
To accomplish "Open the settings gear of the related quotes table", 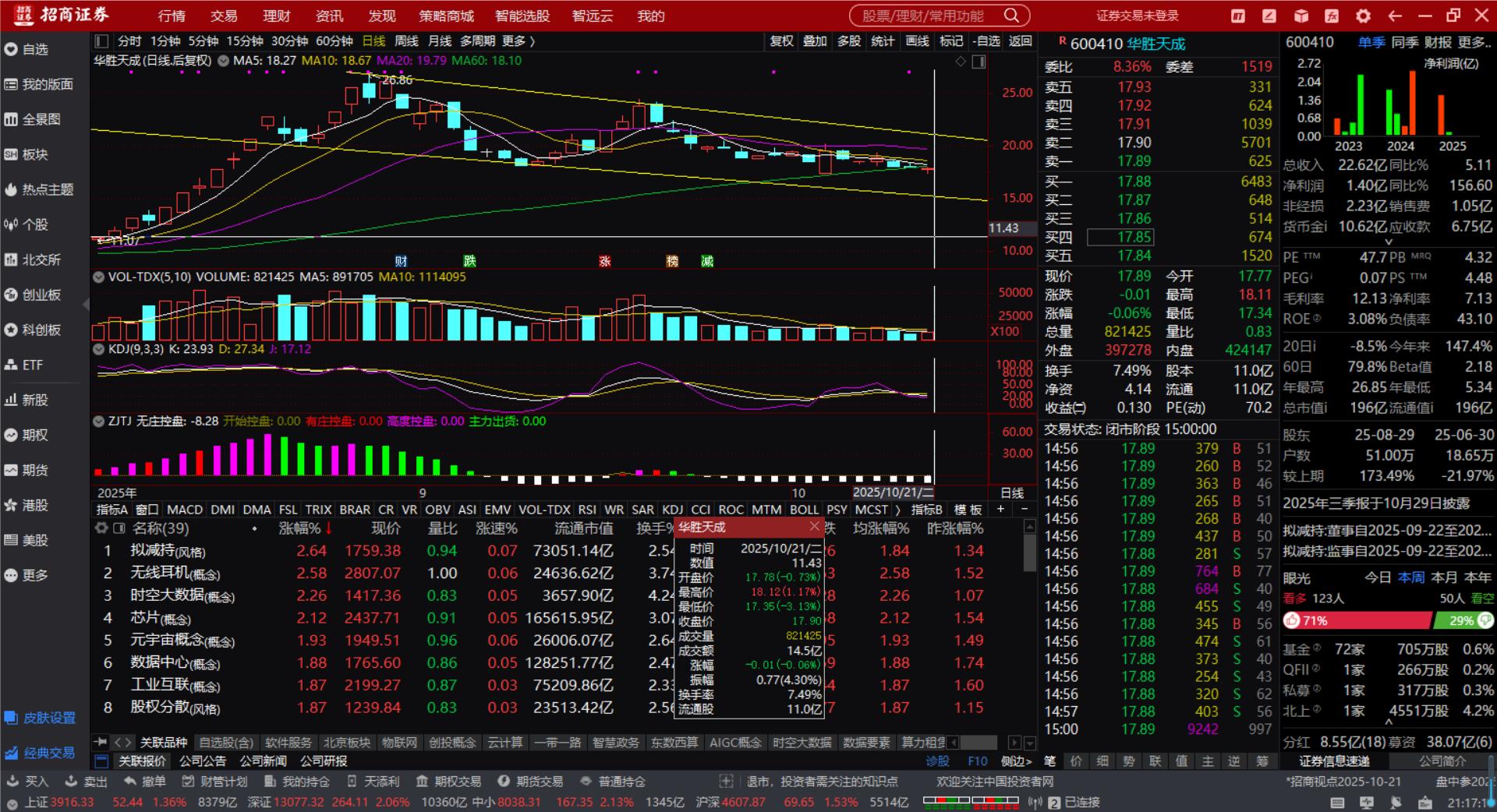I will 101,528.
